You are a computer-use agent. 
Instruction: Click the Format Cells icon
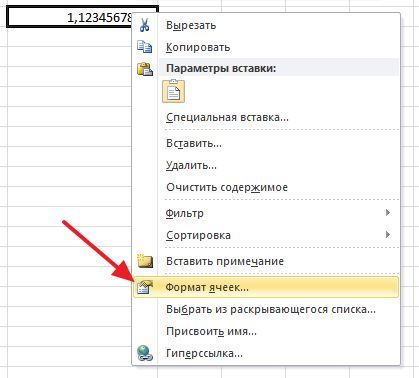tap(144, 287)
